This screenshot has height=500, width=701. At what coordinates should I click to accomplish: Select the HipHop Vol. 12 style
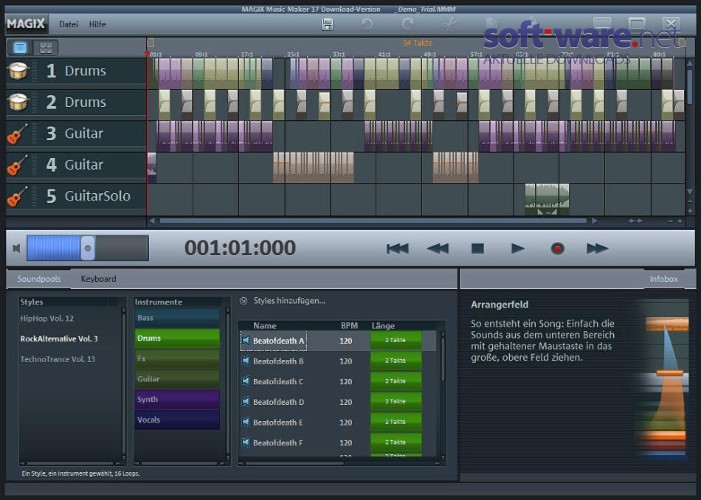47,318
